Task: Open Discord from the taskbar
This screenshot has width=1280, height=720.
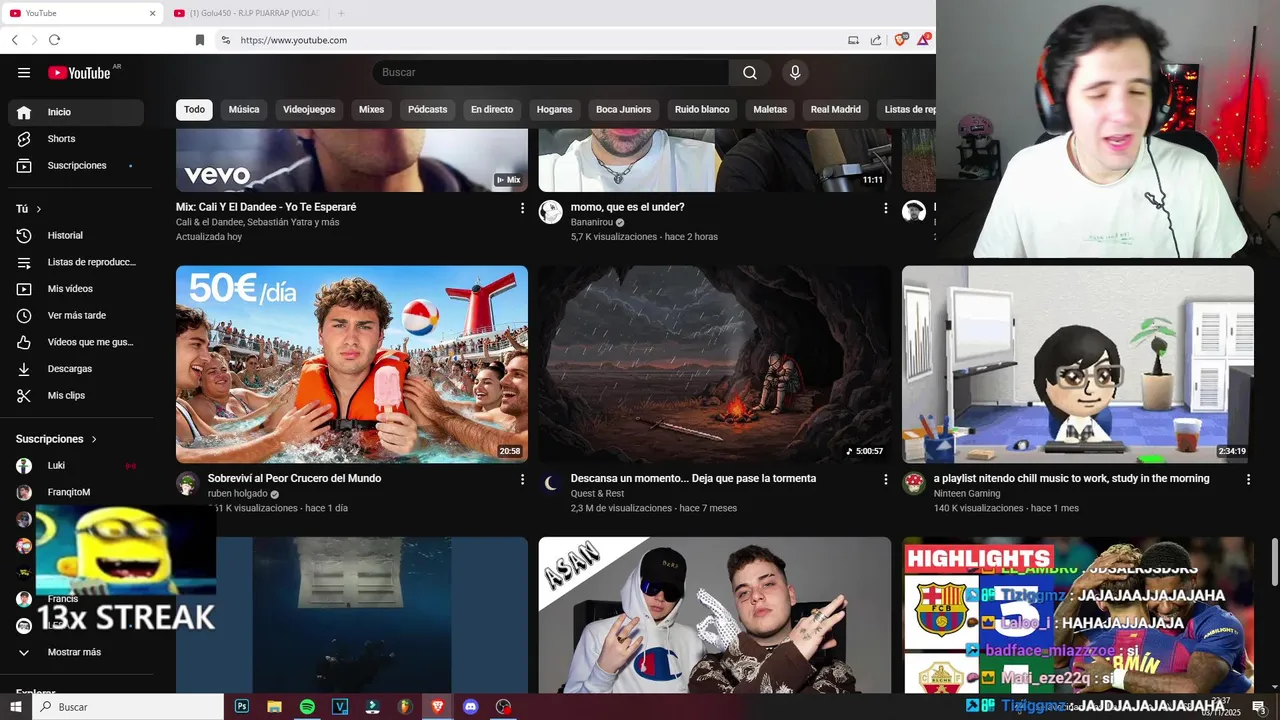Action: pyautogui.click(x=471, y=707)
